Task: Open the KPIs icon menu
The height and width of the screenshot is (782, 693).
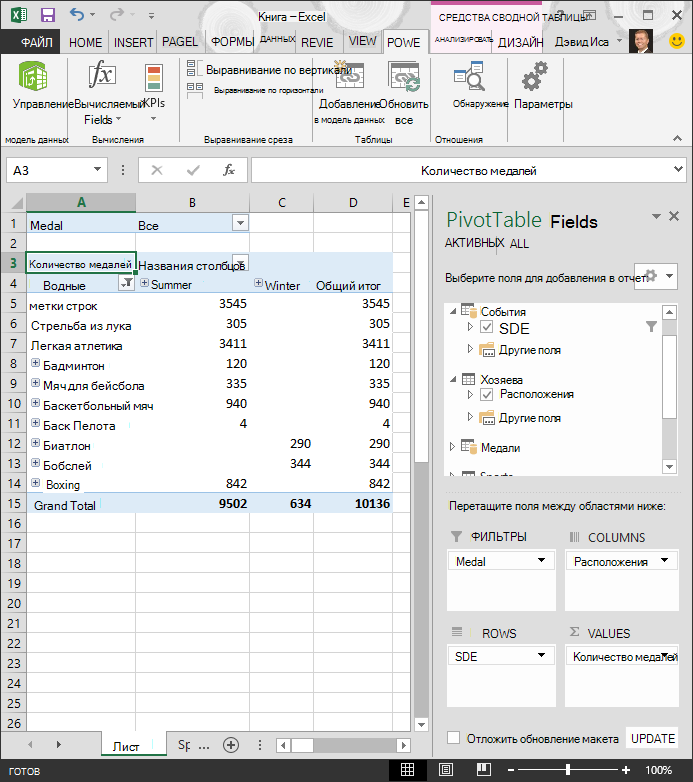Action: 154,79
